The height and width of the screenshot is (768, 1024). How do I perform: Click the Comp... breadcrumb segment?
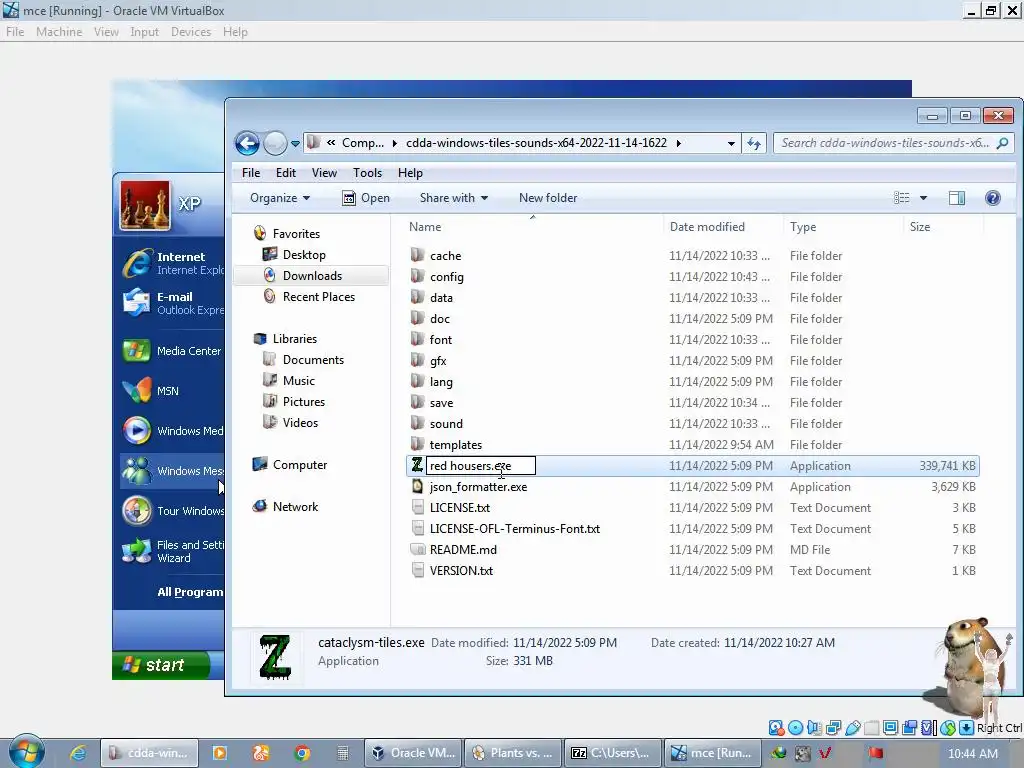(x=362, y=143)
